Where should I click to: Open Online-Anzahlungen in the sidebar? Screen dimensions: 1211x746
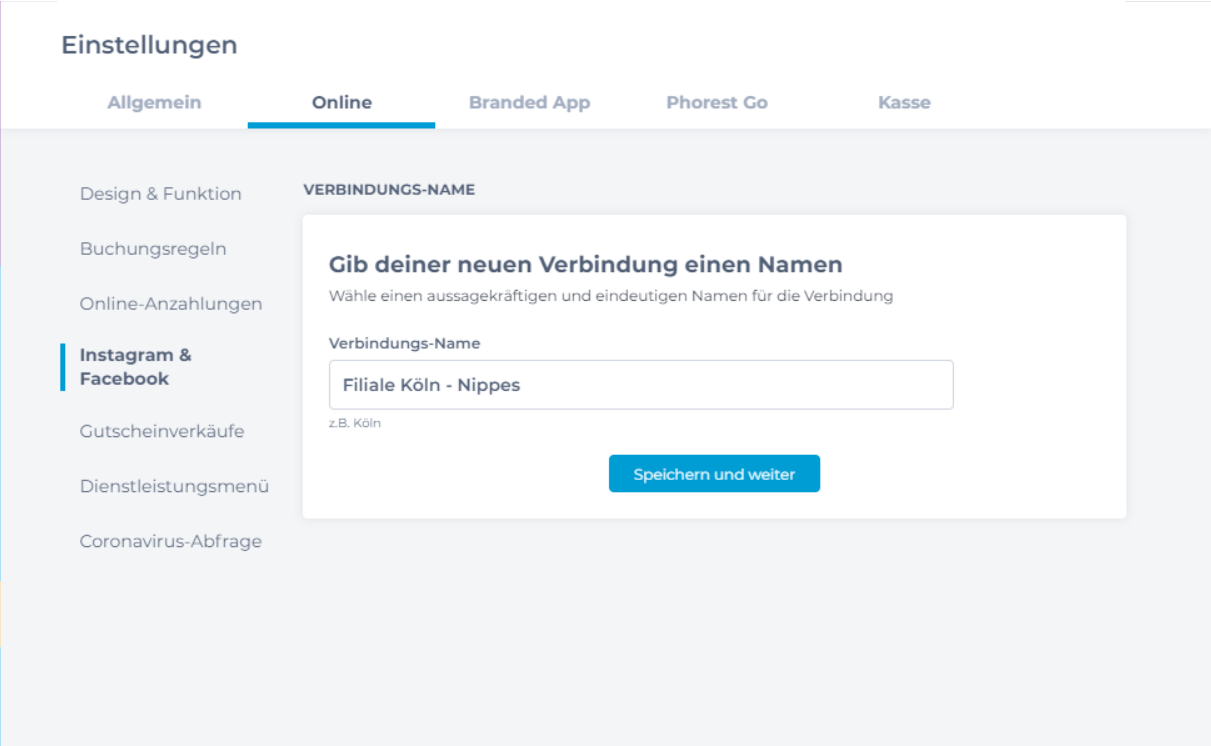click(171, 304)
